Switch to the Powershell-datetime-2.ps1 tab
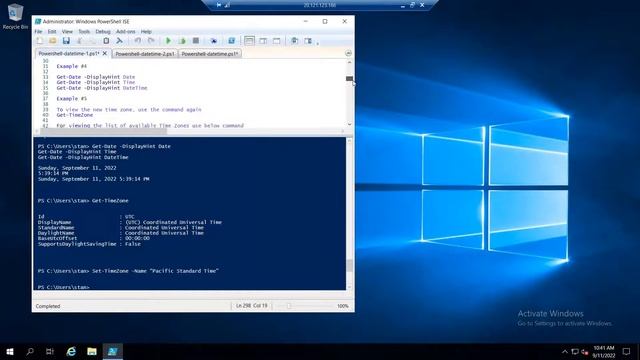Screen dimensions: 640x360 pos(145,54)
